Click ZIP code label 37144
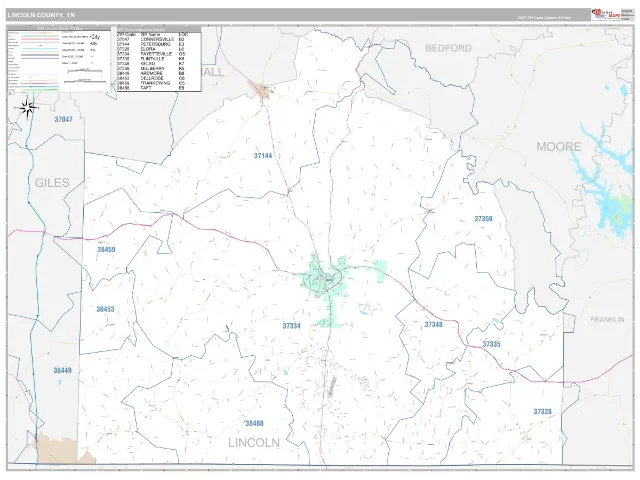This screenshot has width=640, height=480. pos(263,156)
